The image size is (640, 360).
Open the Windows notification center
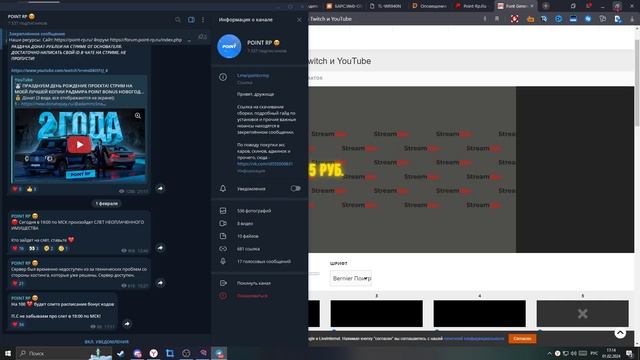(629, 353)
